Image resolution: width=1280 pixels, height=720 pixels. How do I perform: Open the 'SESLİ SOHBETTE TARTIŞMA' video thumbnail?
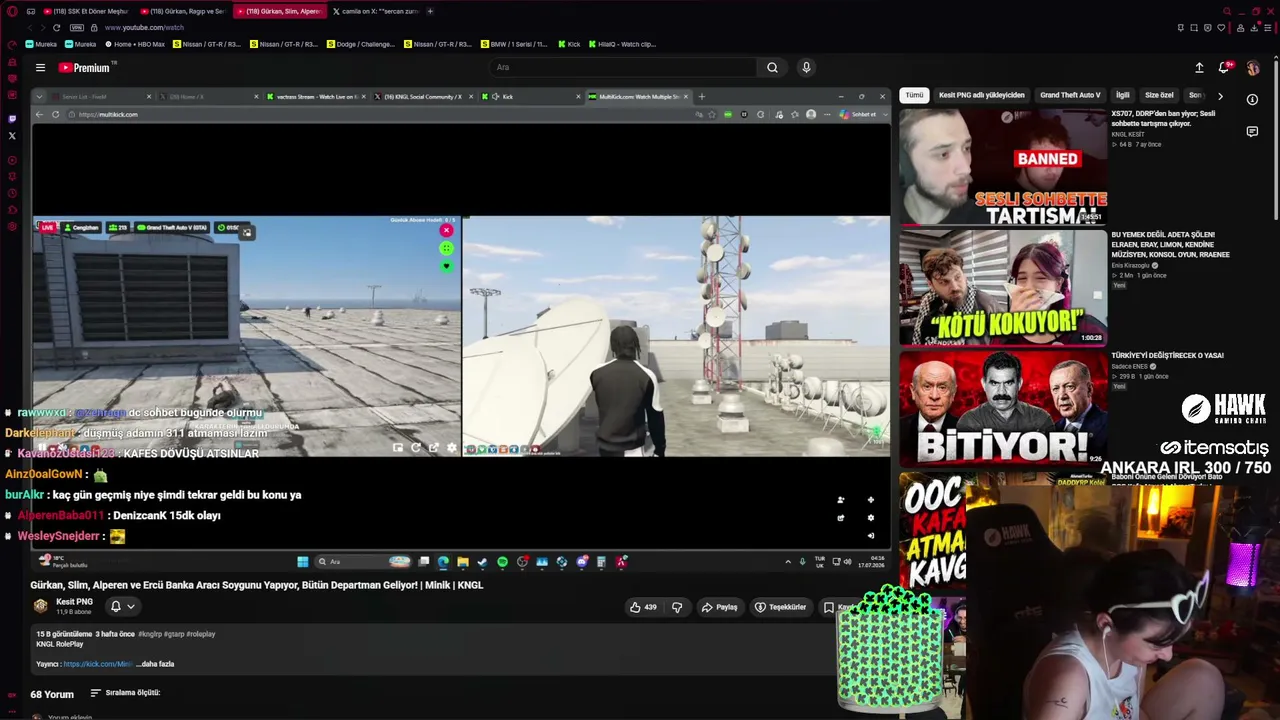coord(1003,167)
